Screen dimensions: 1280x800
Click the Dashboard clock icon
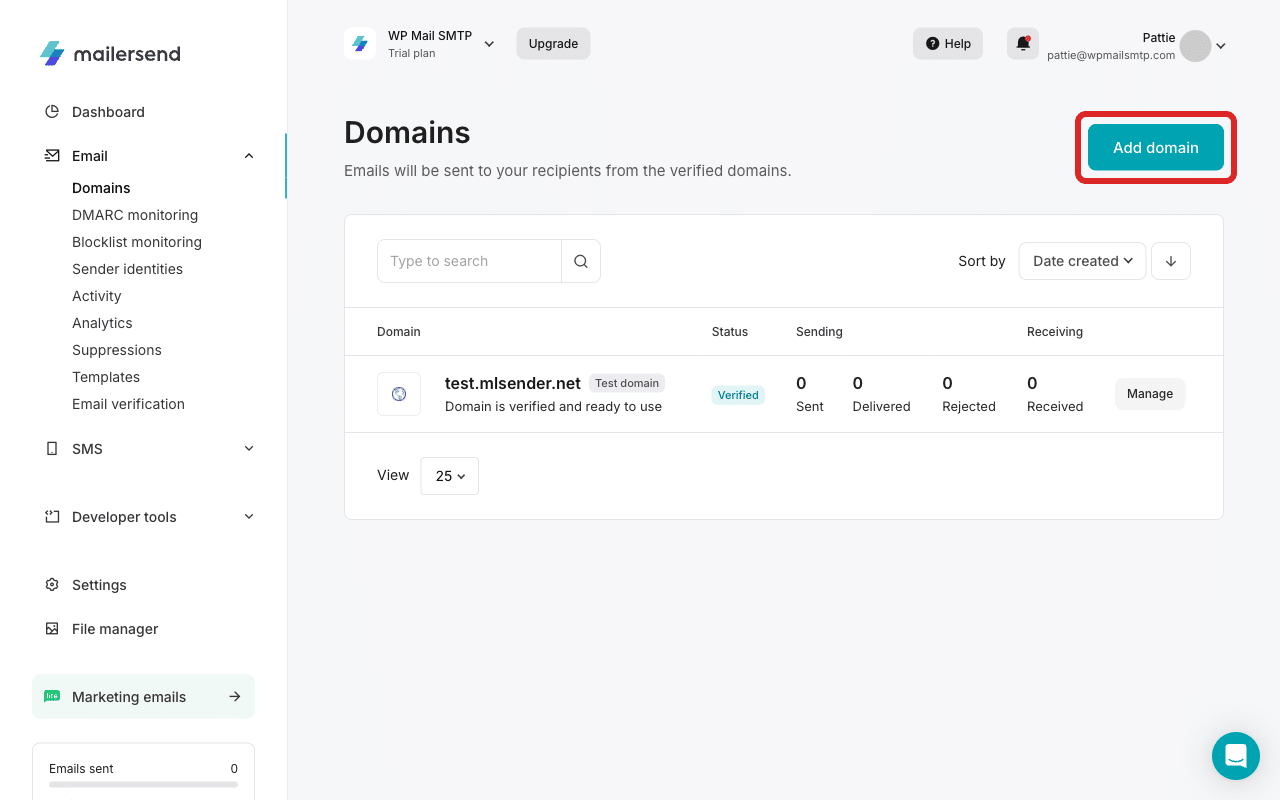51,111
